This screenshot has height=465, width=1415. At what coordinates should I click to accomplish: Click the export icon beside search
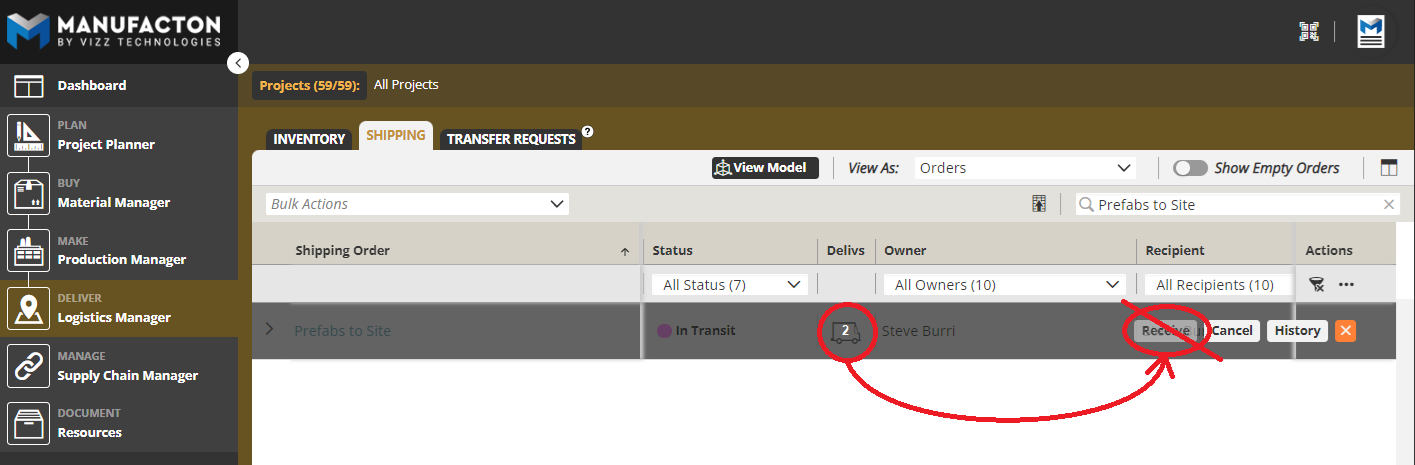point(1040,204)
